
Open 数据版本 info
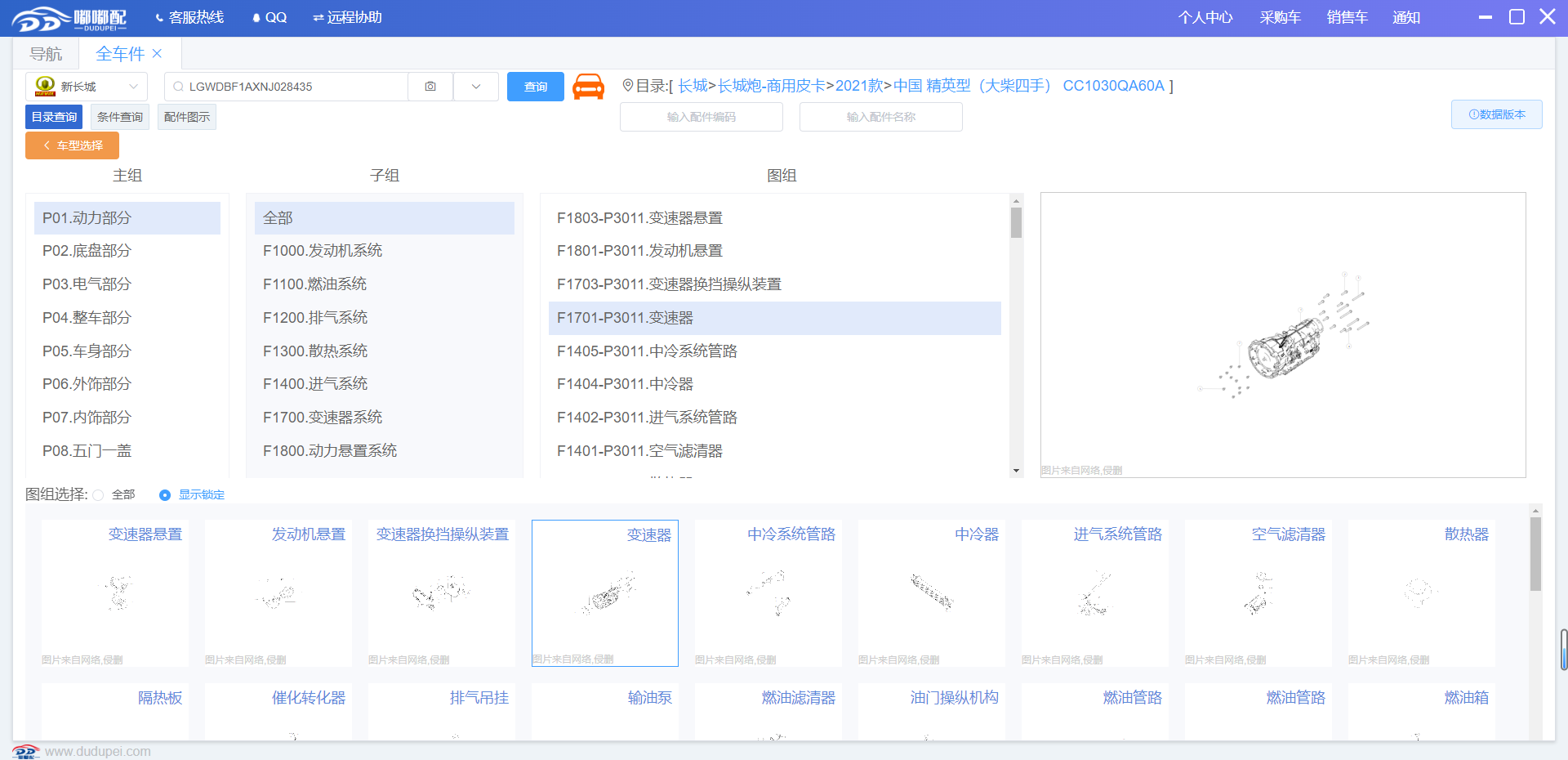point(1497,114)
